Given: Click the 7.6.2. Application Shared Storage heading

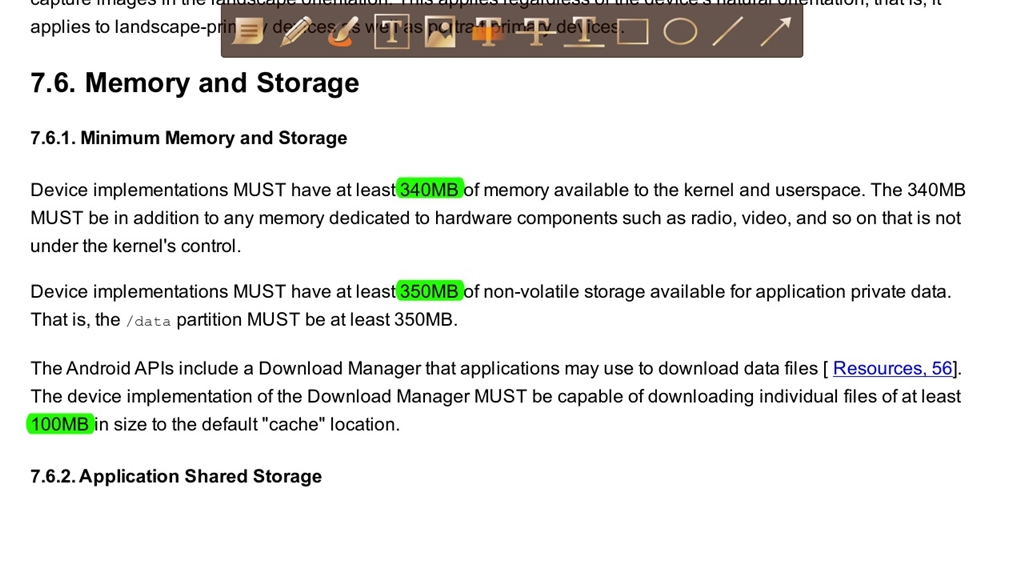Looking at the screenshot, I should pos(176,476).
